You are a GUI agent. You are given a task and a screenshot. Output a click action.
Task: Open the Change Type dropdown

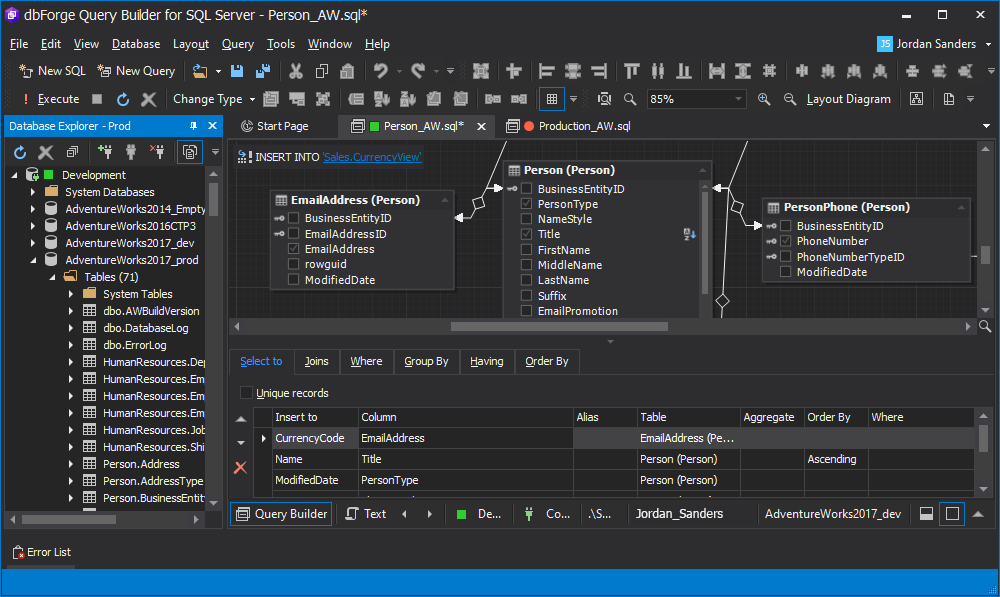214,99
